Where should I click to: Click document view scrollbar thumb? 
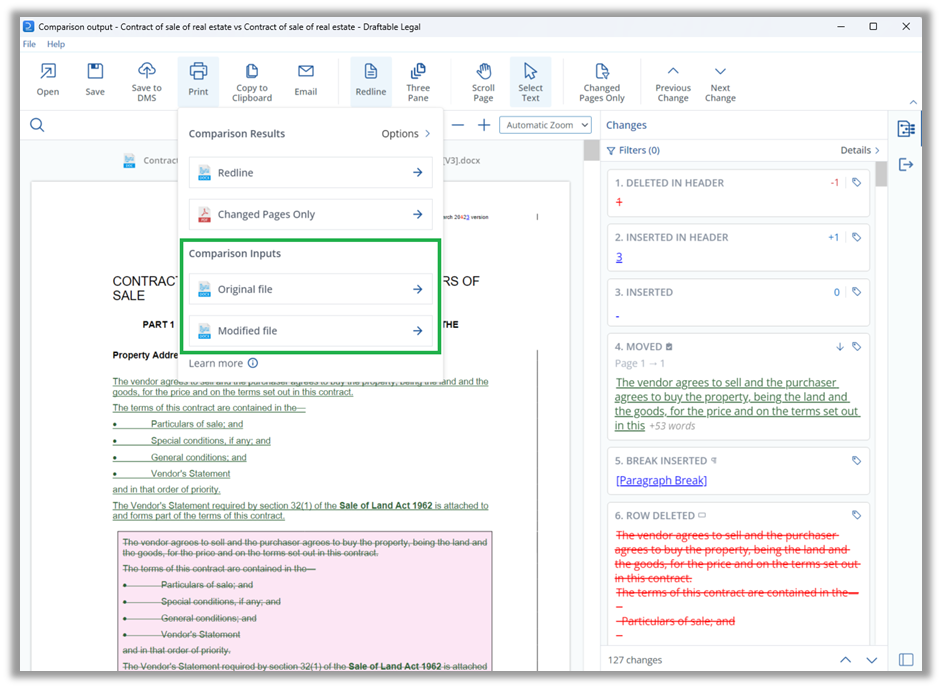[x=591, y=150]
